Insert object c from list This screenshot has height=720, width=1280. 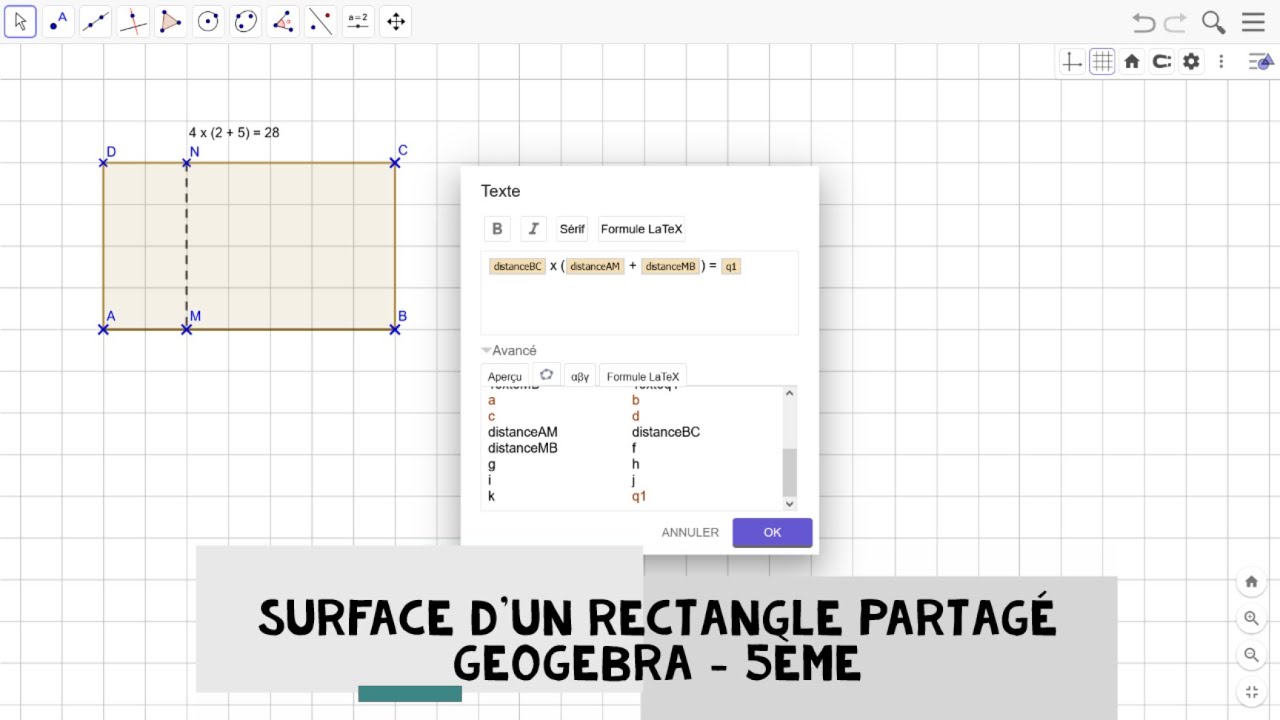click(x=492, y=416)
